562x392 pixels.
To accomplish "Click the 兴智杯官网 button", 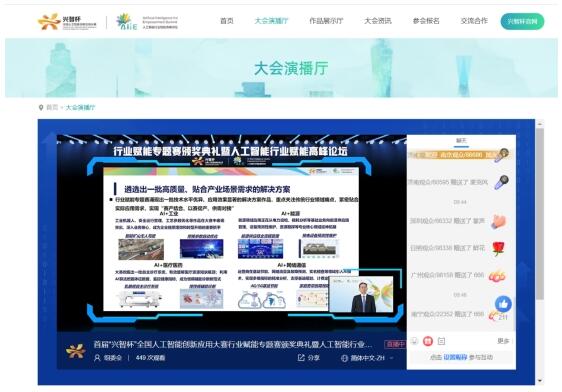I will coord(522,21).
